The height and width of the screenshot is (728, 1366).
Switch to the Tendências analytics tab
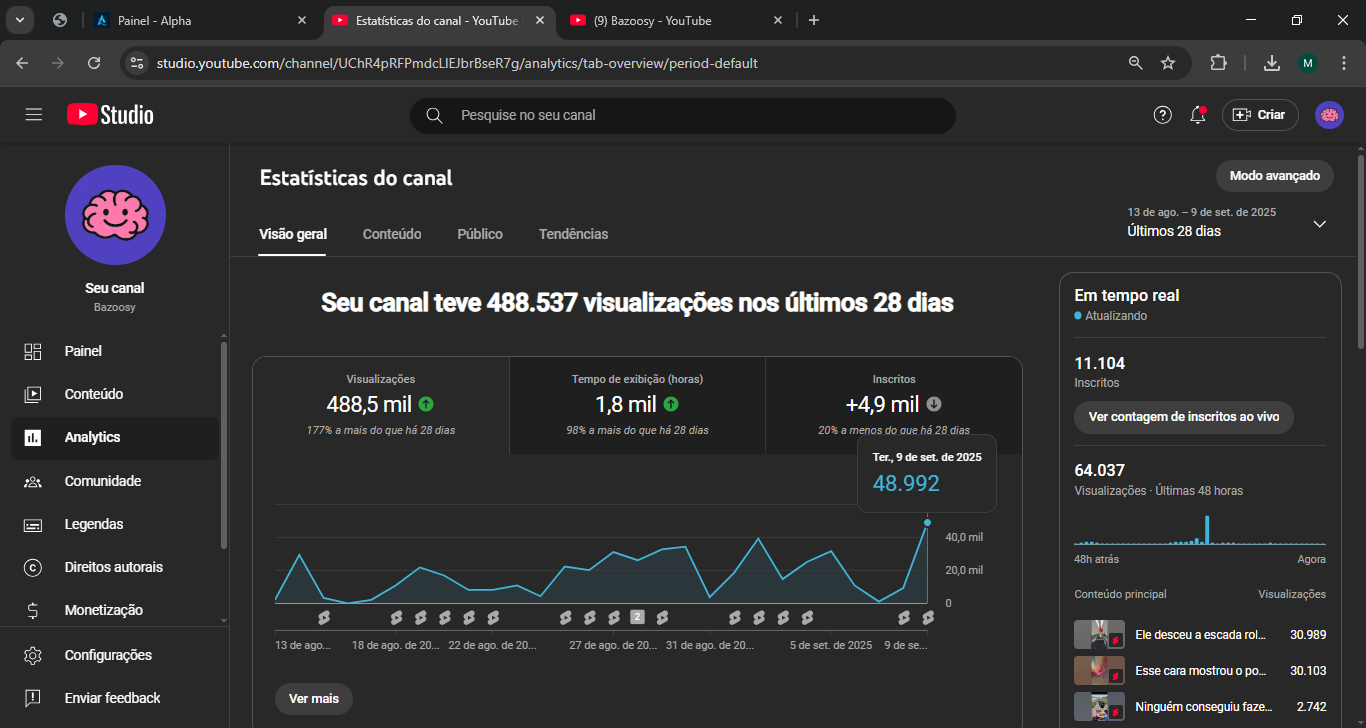click(573, 234)
